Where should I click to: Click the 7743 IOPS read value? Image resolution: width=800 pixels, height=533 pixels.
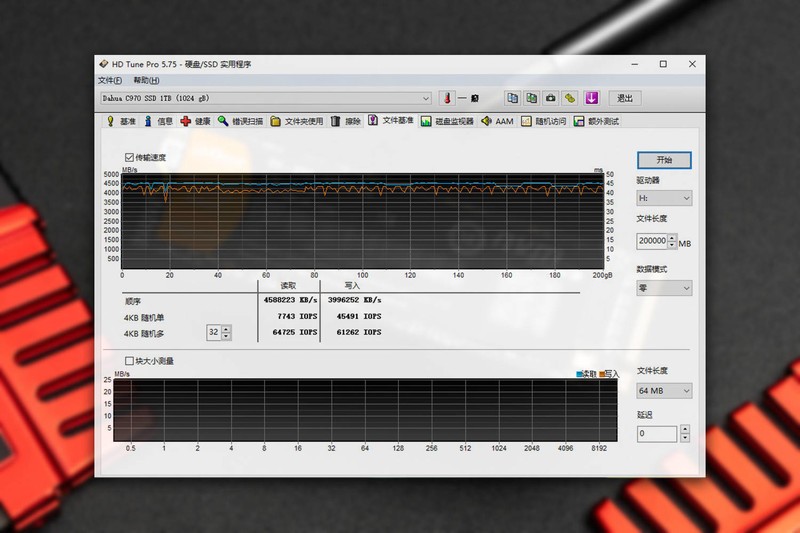tap(297, 316)
